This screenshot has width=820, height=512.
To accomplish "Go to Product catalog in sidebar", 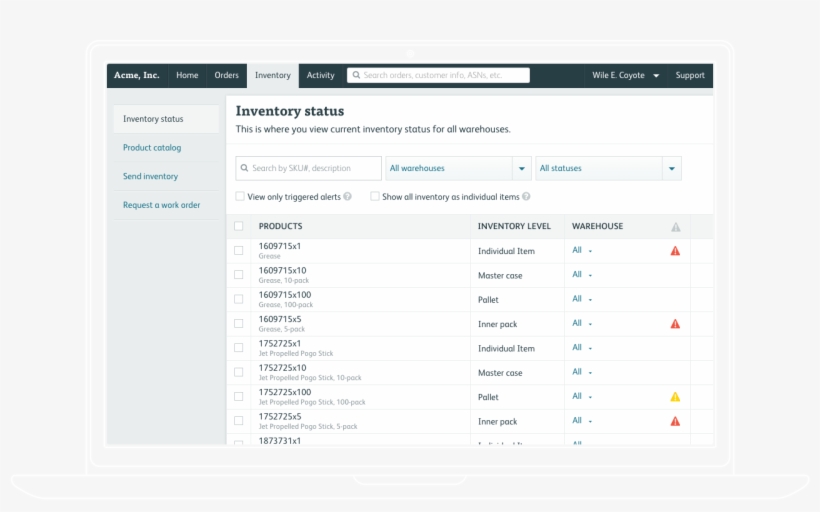I will tap(152, 148).
